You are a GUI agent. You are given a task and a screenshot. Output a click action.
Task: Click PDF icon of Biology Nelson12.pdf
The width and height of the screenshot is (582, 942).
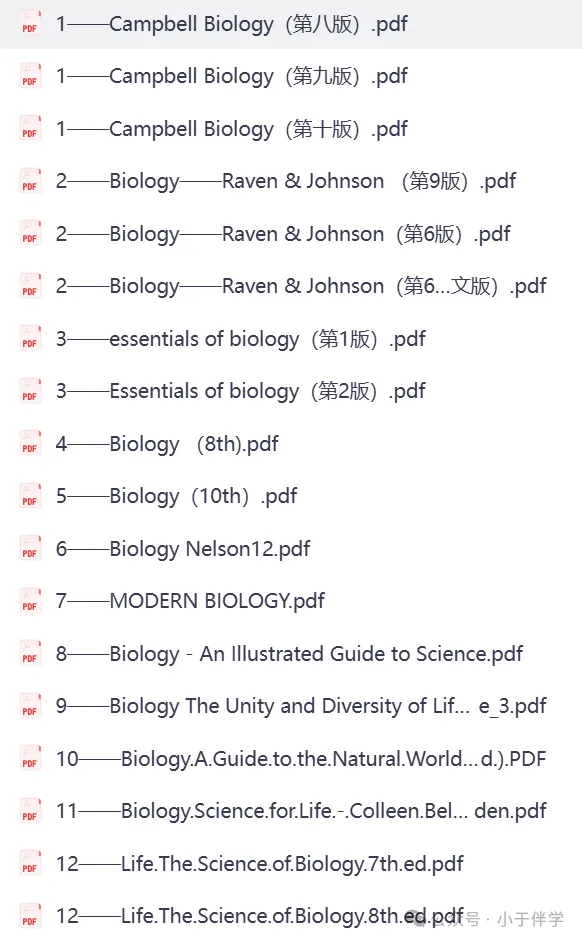click(30, 548)
